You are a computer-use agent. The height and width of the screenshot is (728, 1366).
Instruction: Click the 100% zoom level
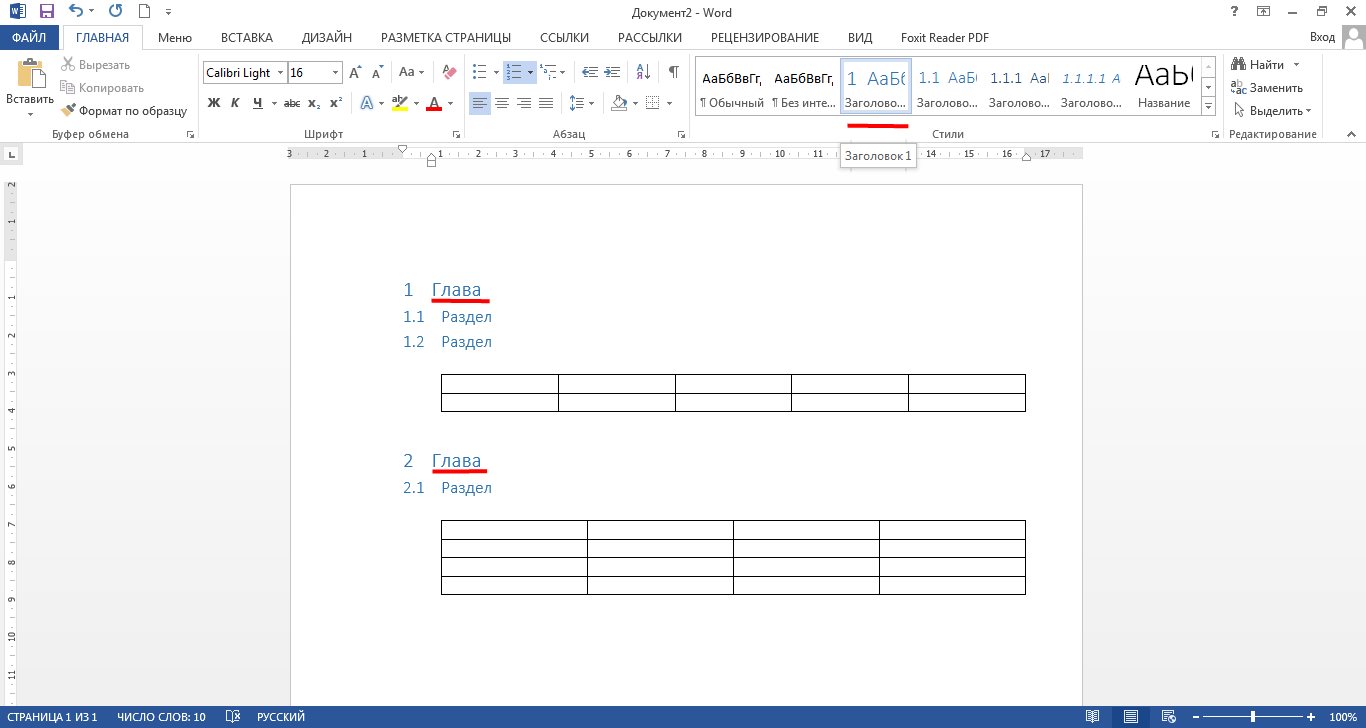click(1342, 717)
